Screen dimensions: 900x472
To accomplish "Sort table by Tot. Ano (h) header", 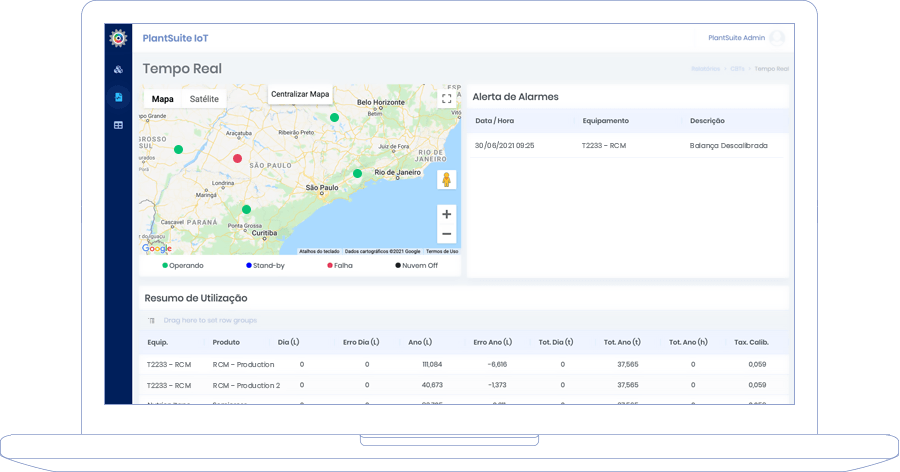I will tap(688, 342).
